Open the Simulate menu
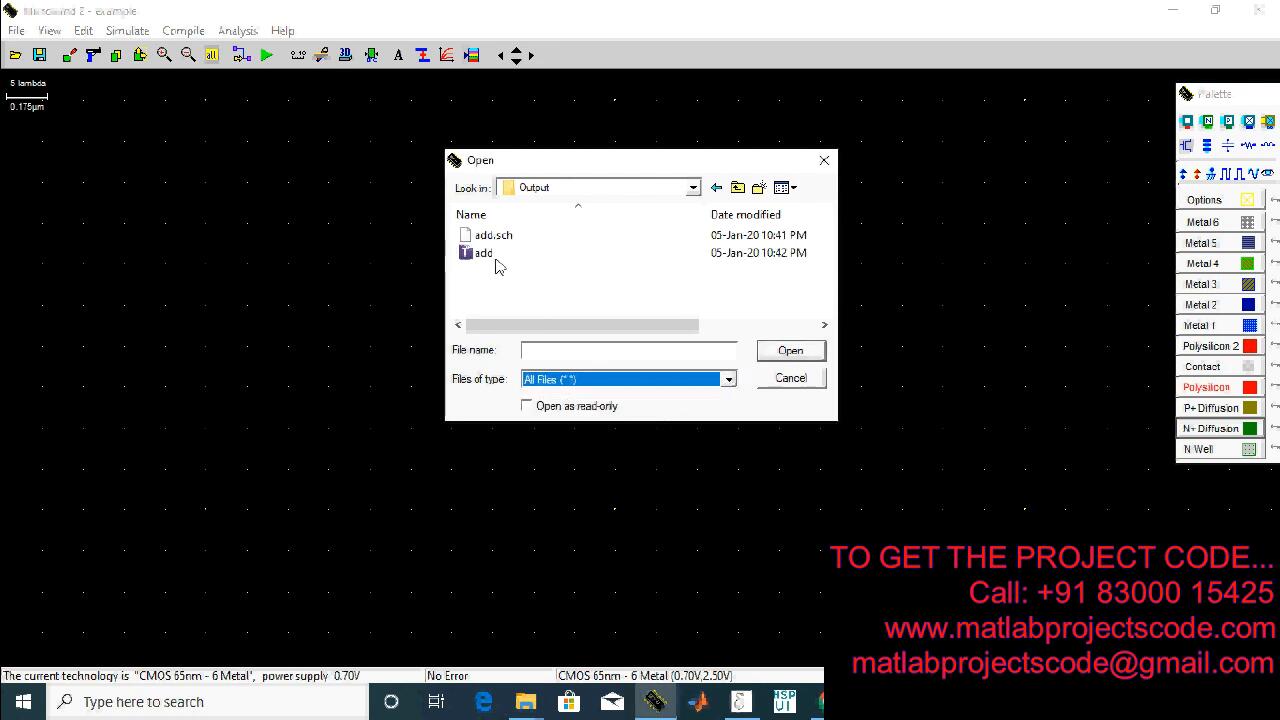1280x720 pixels. point(127,31)
